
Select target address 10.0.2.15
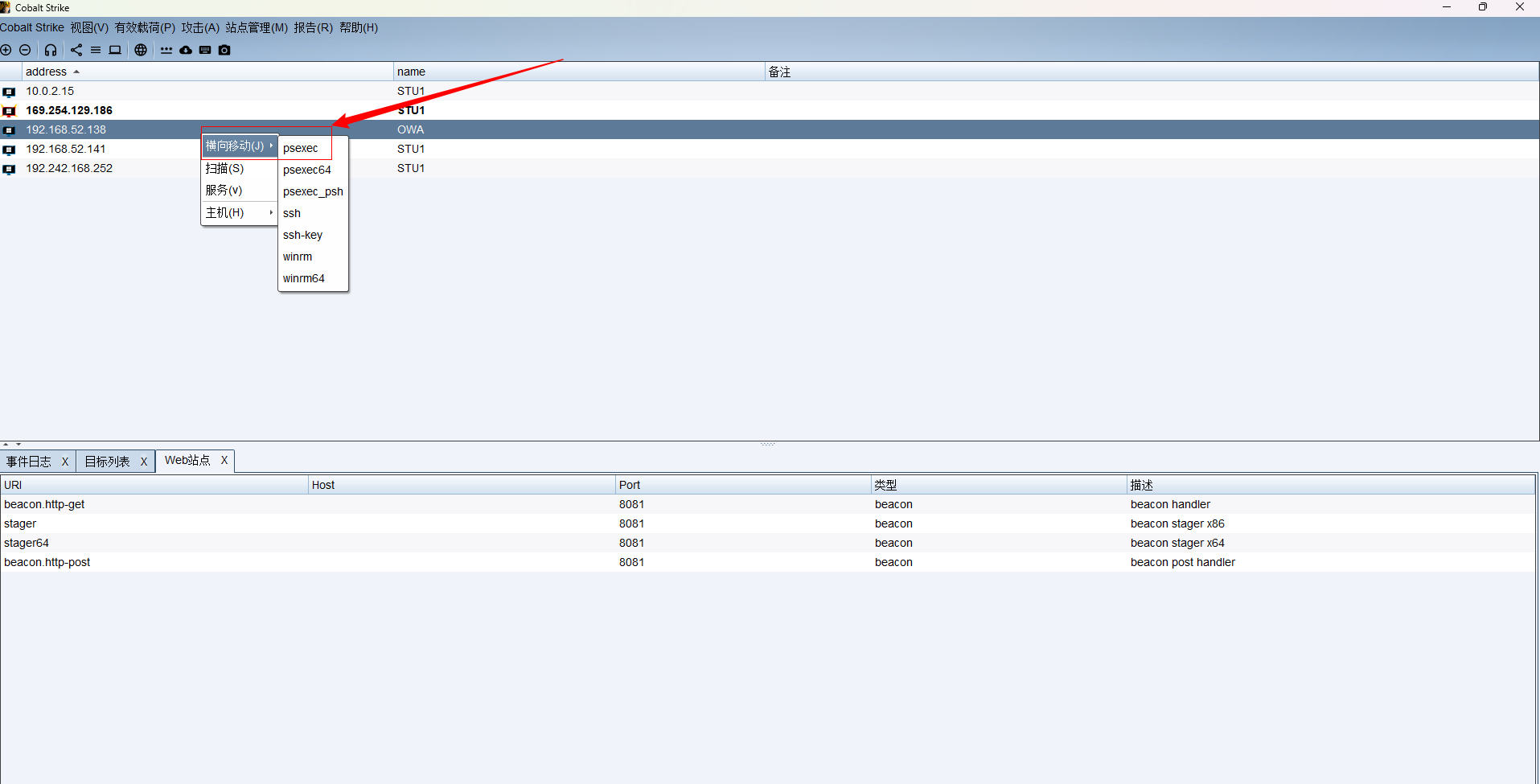(50, 91)
